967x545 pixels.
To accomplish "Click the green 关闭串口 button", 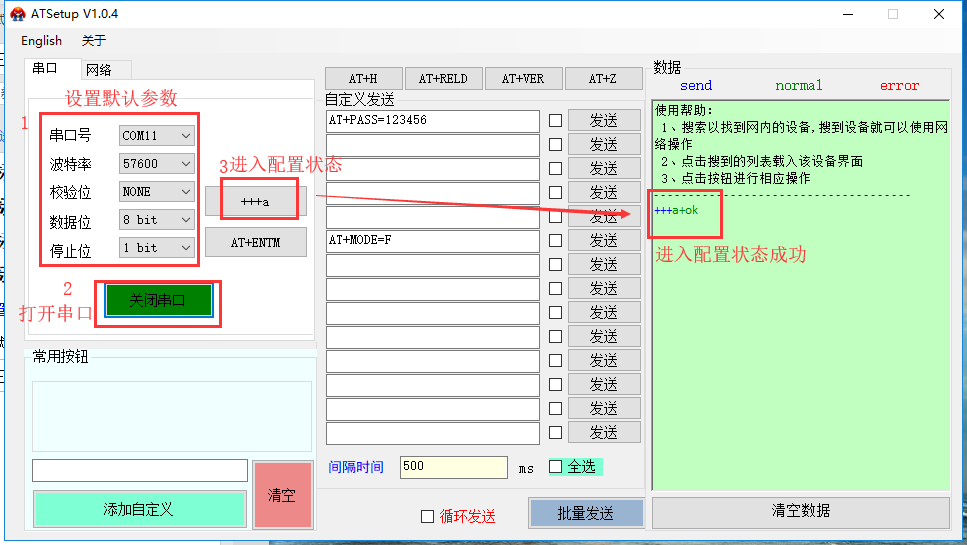I will (158, 300).
